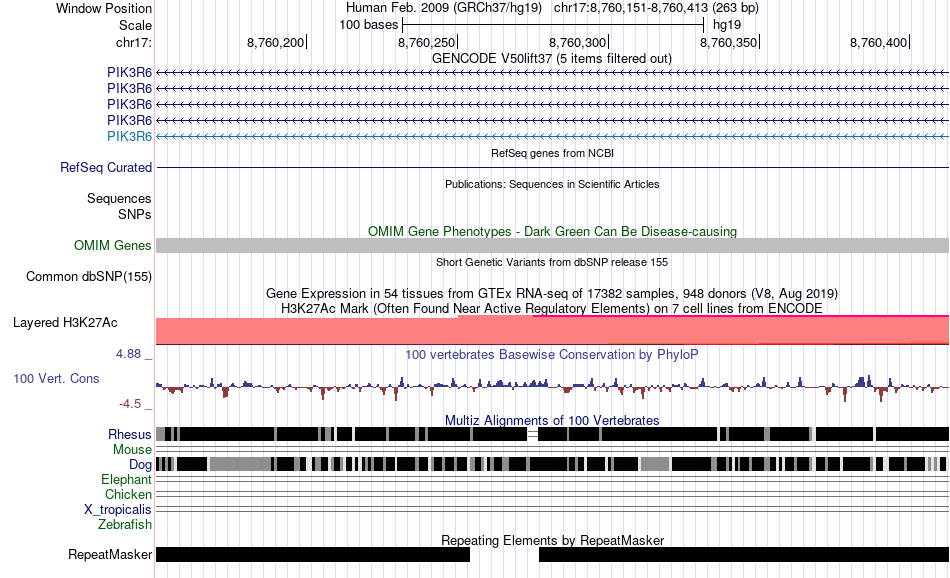Click the 100 Vert. Cons label

[56, 379]
